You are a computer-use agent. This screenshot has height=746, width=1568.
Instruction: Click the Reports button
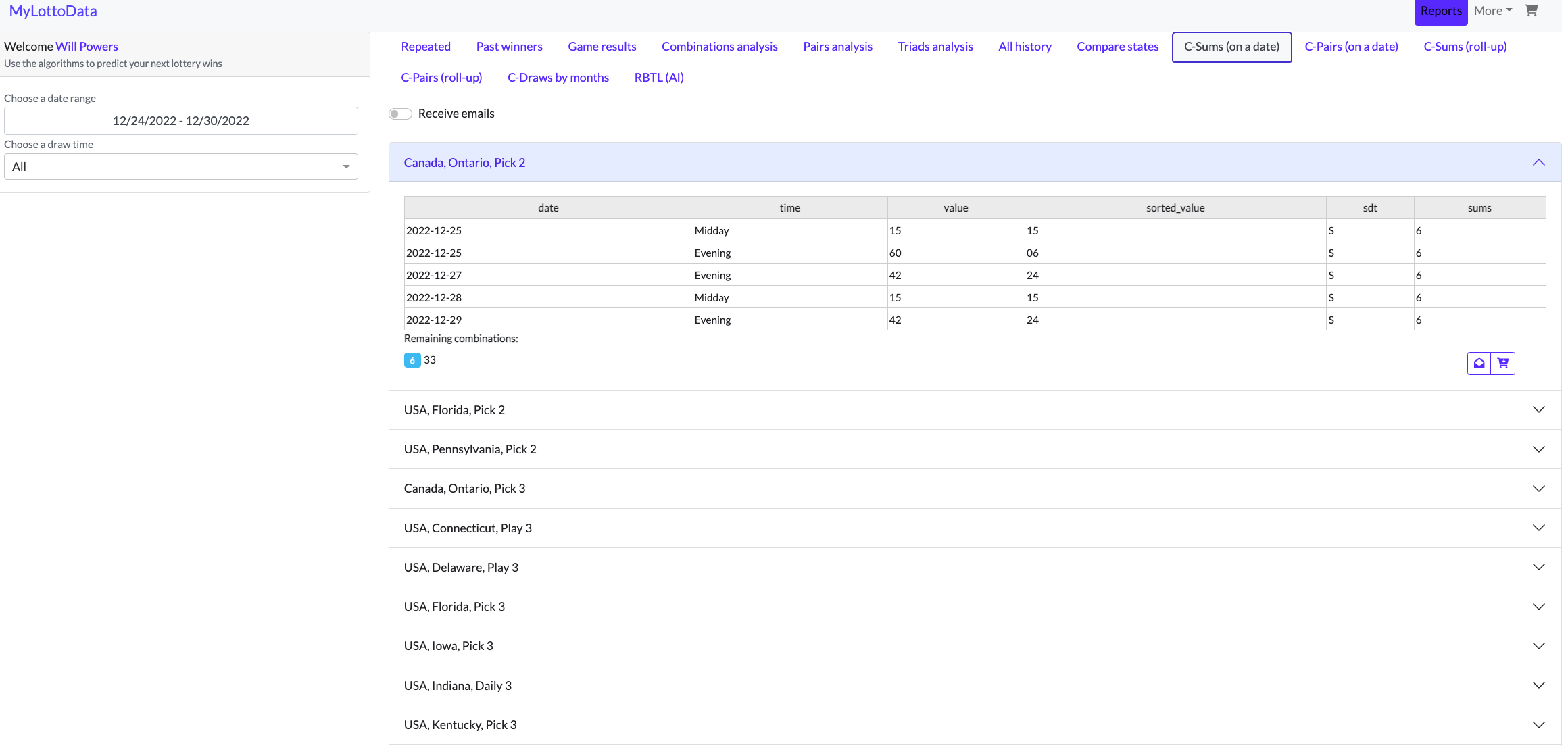tap(1441, 11)
